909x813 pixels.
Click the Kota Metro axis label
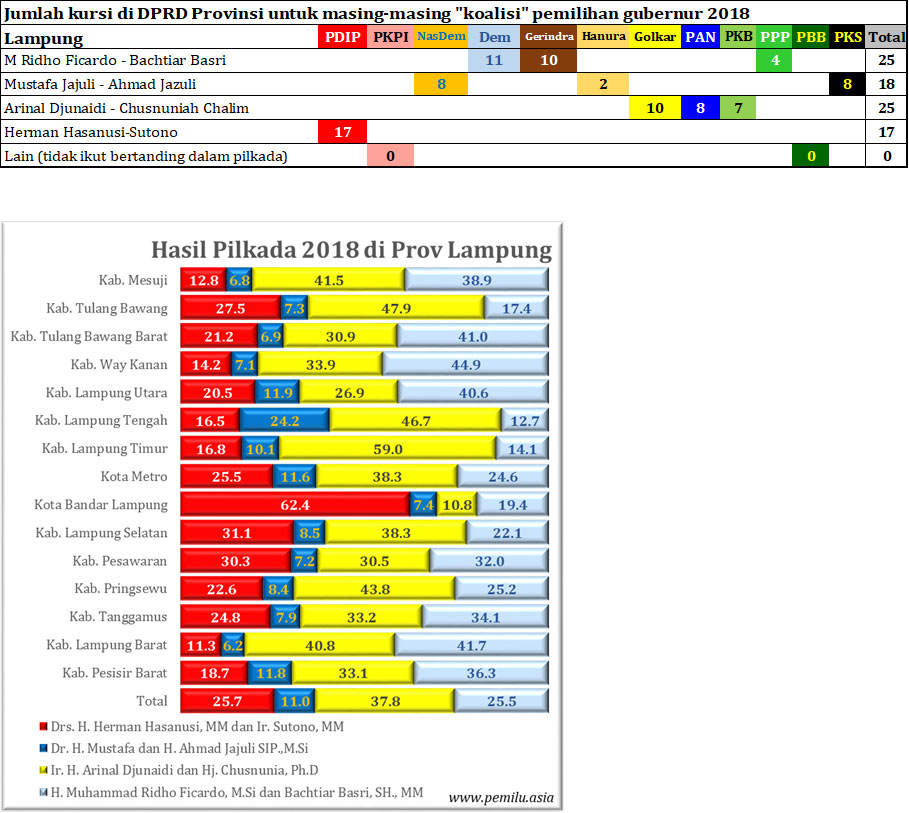[134, 476]
